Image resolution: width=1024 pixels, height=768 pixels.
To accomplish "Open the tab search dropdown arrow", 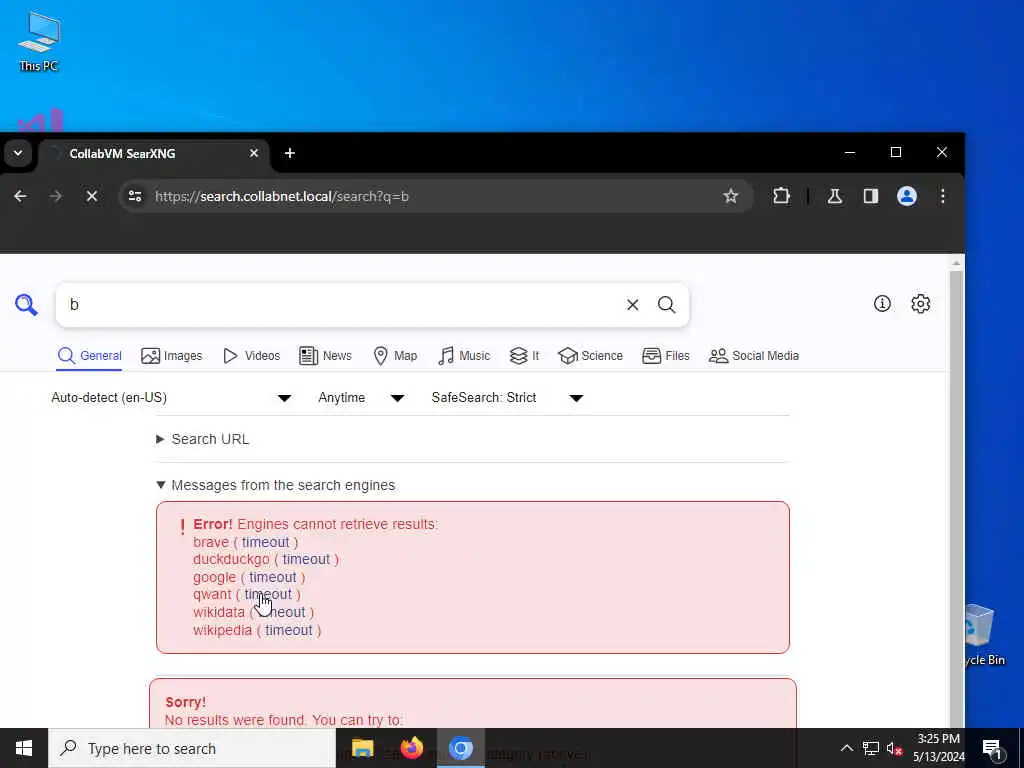I will click(18, 153).
